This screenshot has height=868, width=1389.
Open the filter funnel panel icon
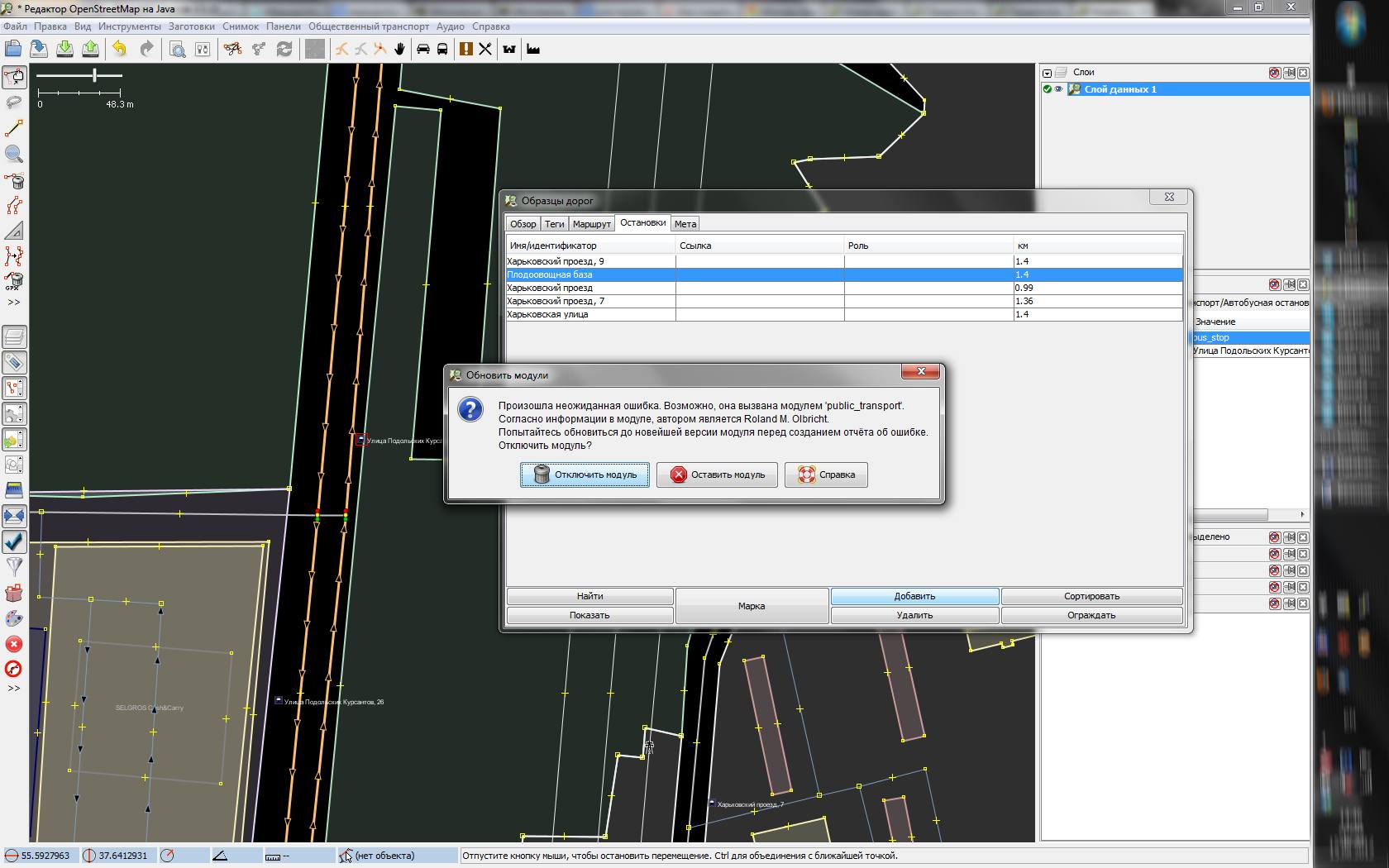point(14,567)
